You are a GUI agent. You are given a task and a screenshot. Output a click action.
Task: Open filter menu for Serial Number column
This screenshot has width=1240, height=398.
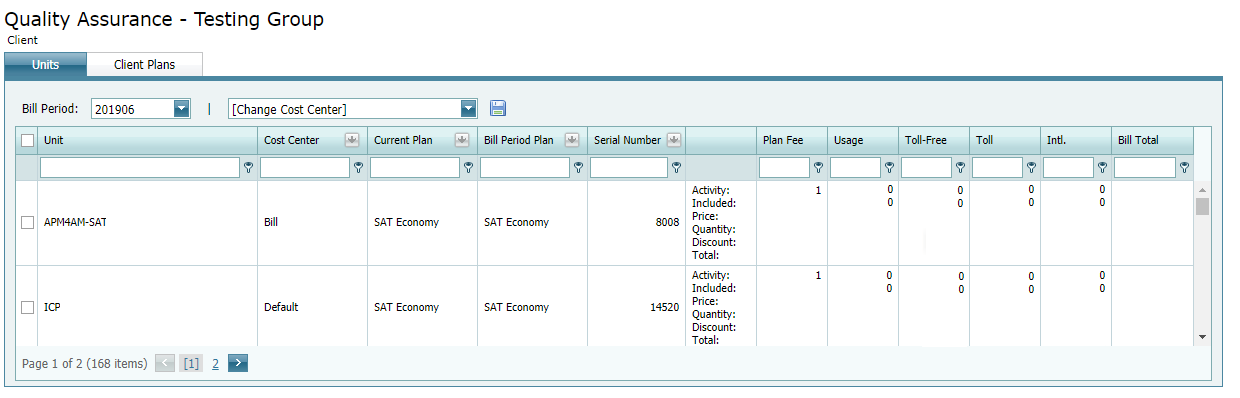click(676, 168)
